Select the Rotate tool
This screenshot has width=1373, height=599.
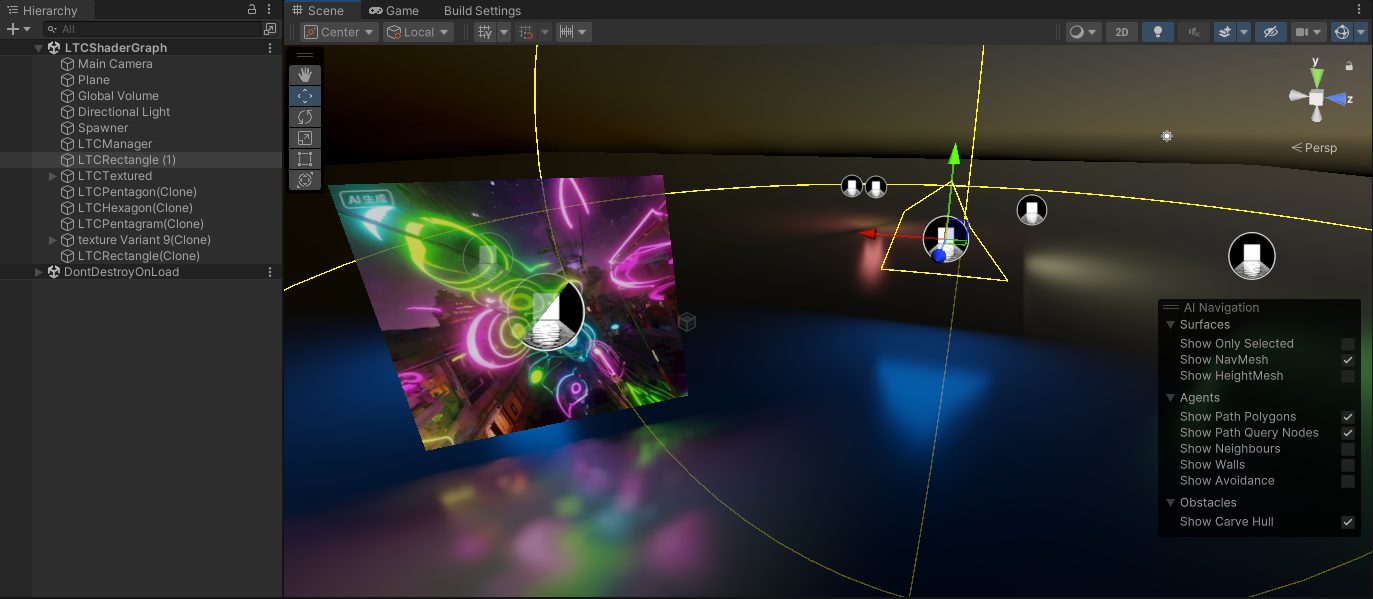coord(306,117)
